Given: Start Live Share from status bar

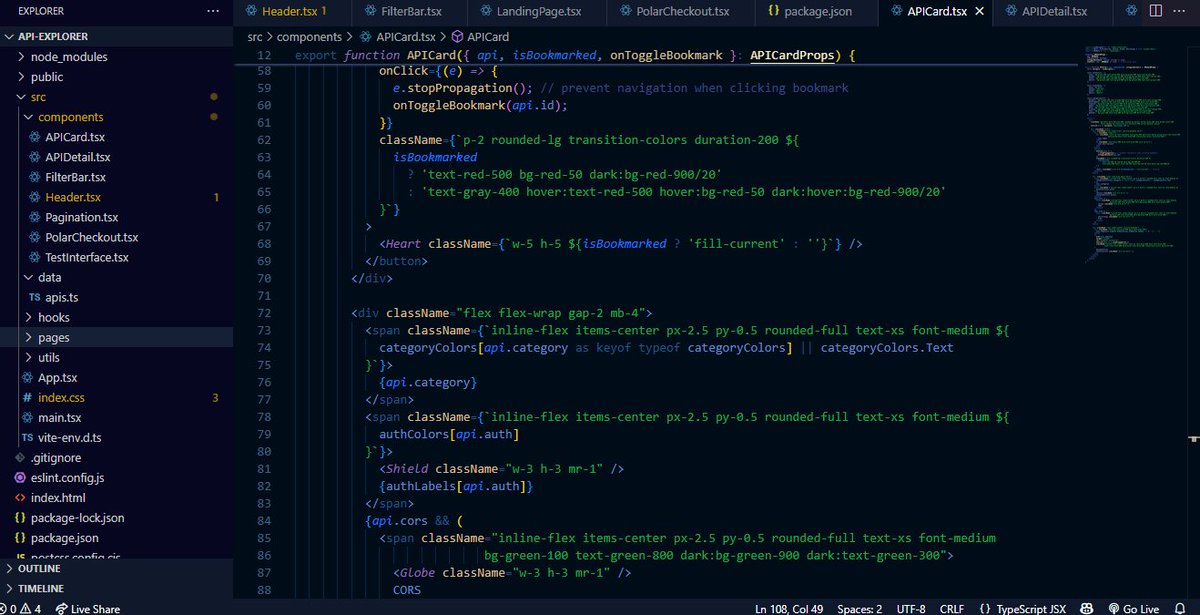Looking at the screenshot, I should click(x=88, y=608).
